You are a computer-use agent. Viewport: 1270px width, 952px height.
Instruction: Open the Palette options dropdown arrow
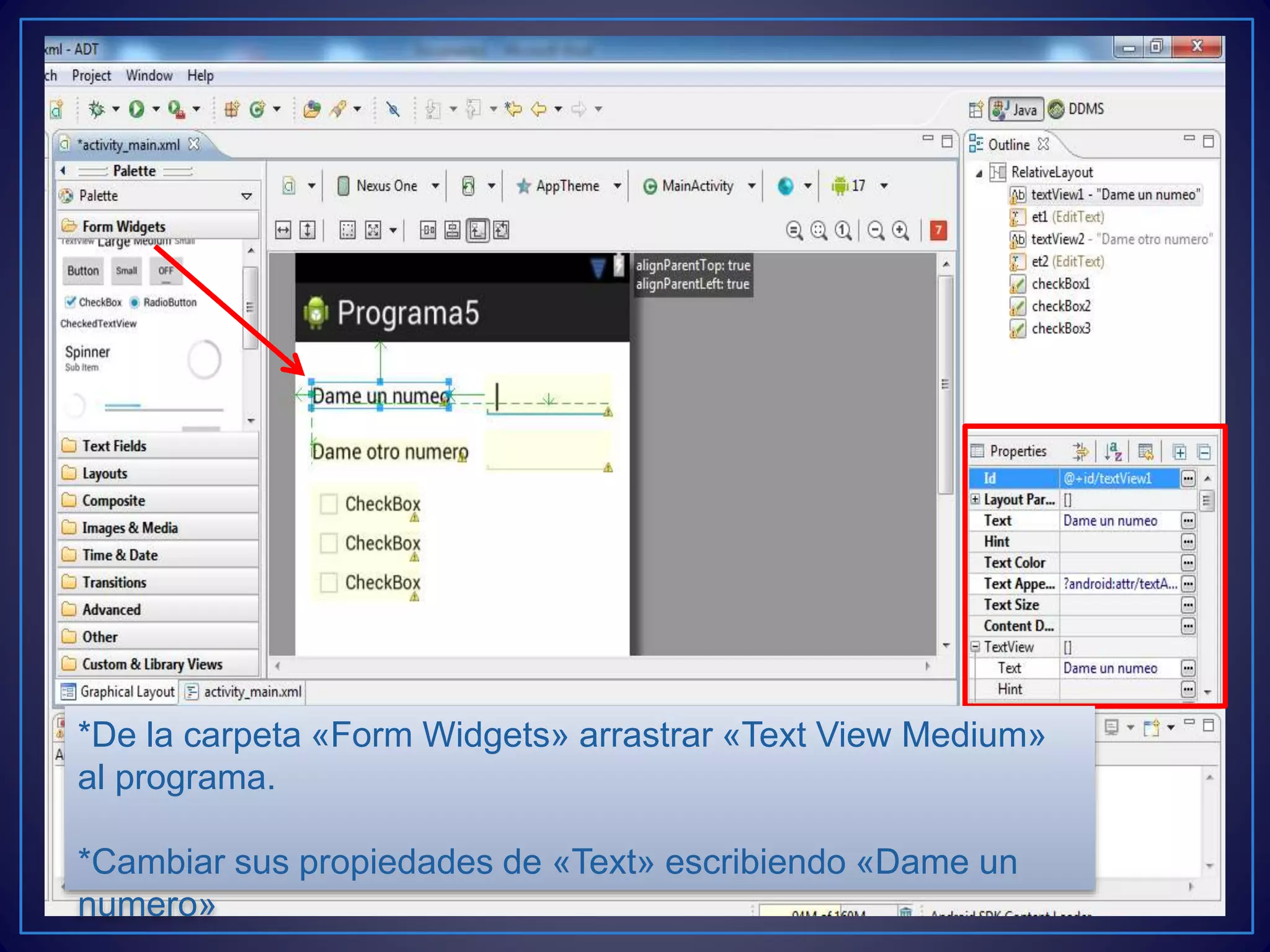point(246,196)
